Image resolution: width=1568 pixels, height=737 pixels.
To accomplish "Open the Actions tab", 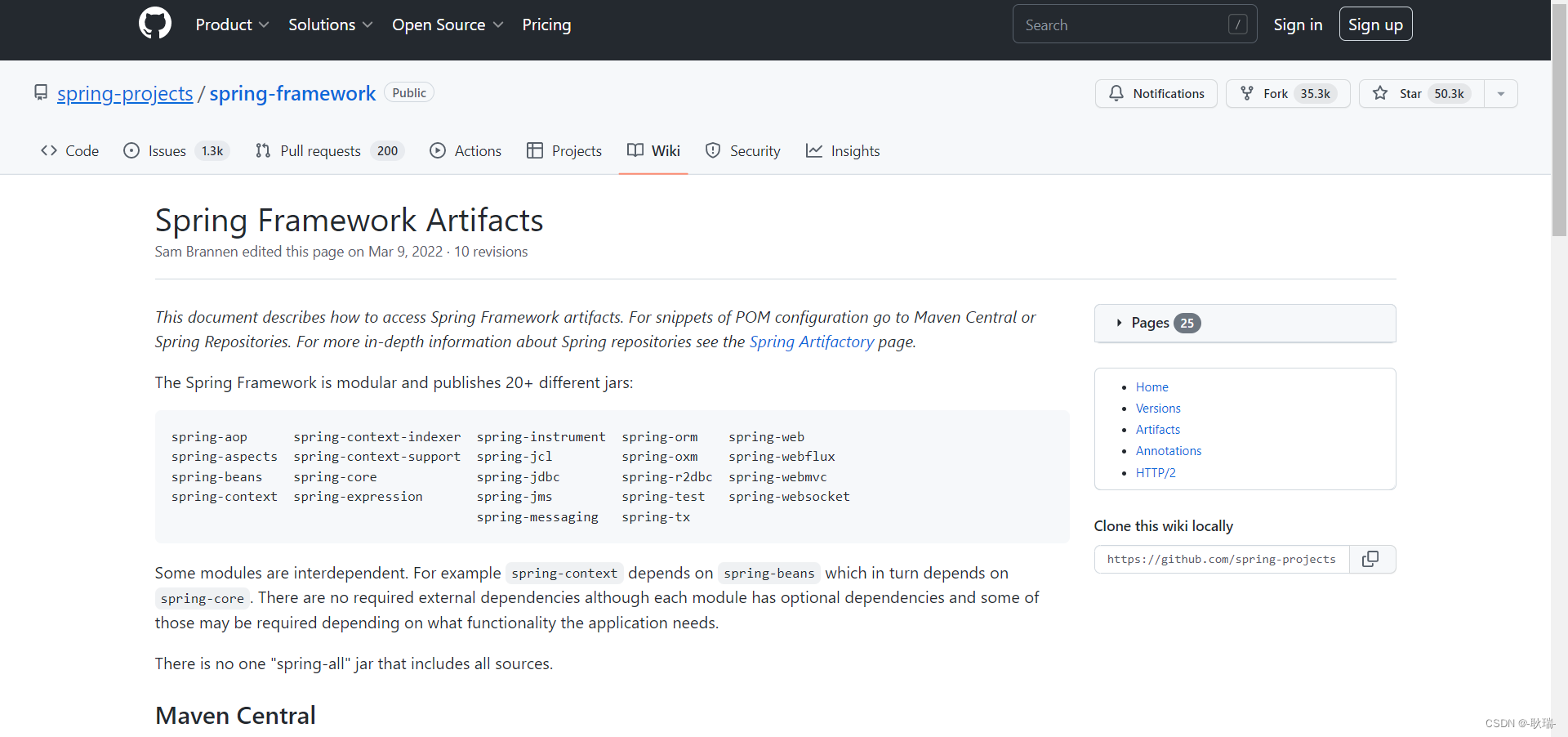I will [465, 150].
